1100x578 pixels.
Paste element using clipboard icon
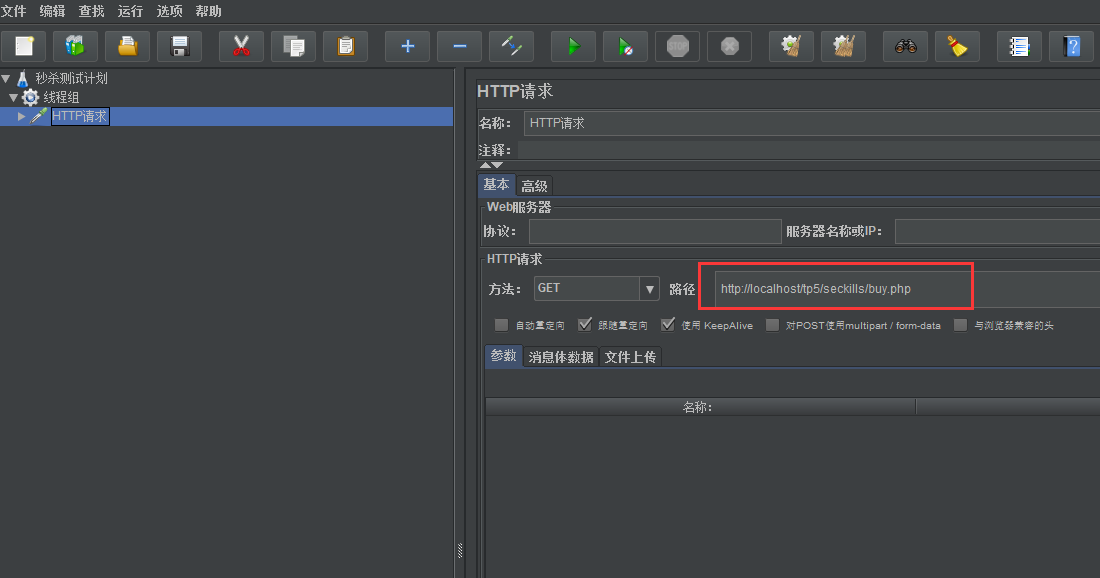pyautogui.click(x=345, y=46)
